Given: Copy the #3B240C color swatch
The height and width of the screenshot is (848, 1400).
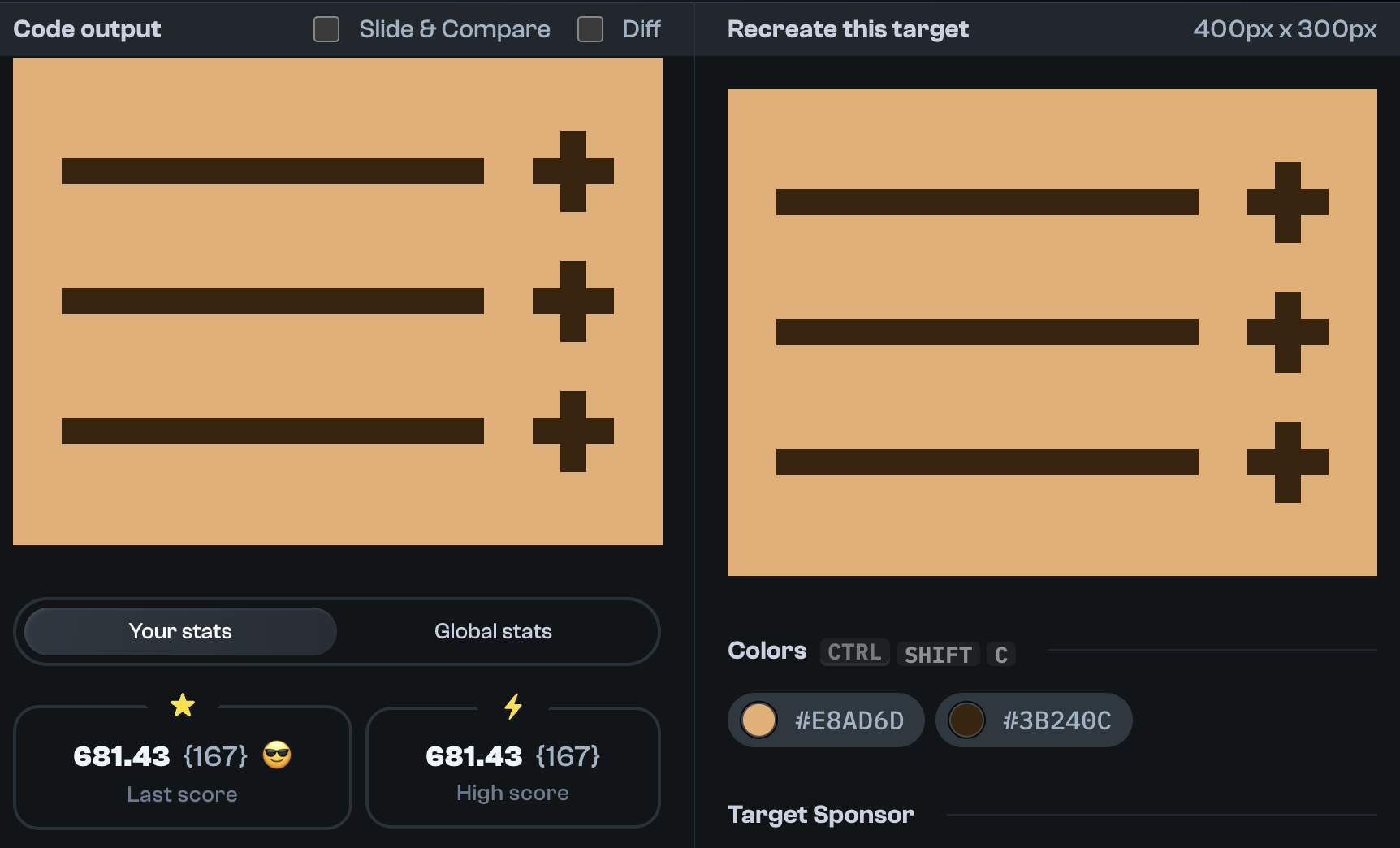Looking at the screenshot, I should 1034,720.
